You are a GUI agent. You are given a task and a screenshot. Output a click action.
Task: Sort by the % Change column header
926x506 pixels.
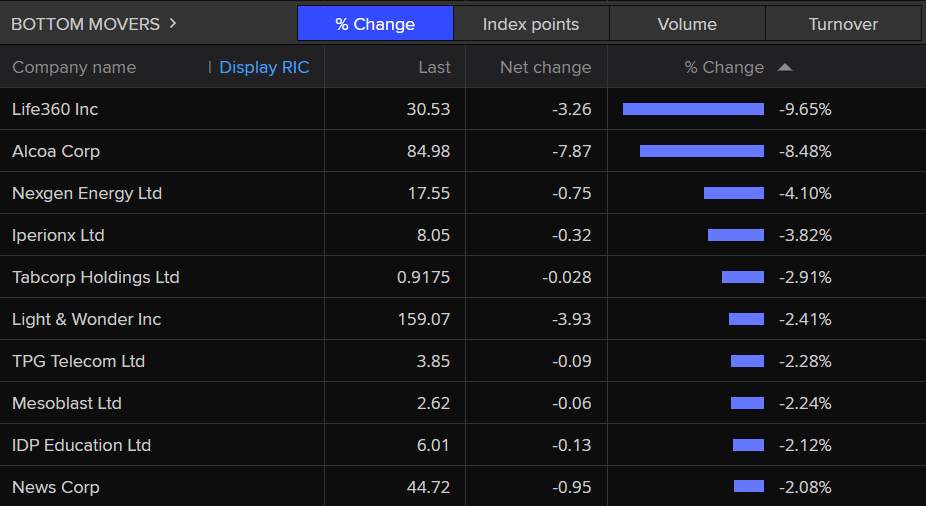(724, 68)
